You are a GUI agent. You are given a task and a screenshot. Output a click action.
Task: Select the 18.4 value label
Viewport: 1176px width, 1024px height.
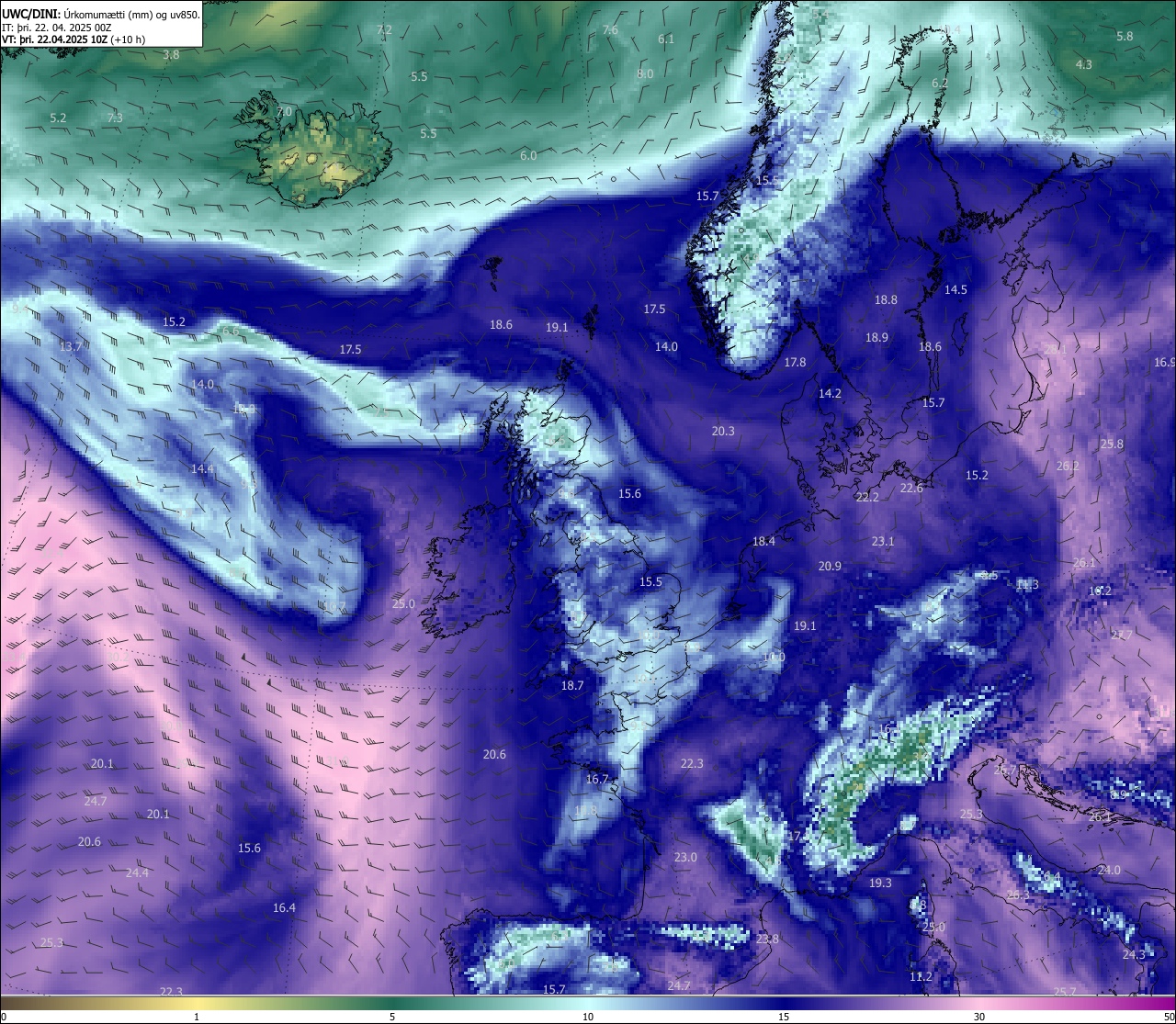pos(763,541)
